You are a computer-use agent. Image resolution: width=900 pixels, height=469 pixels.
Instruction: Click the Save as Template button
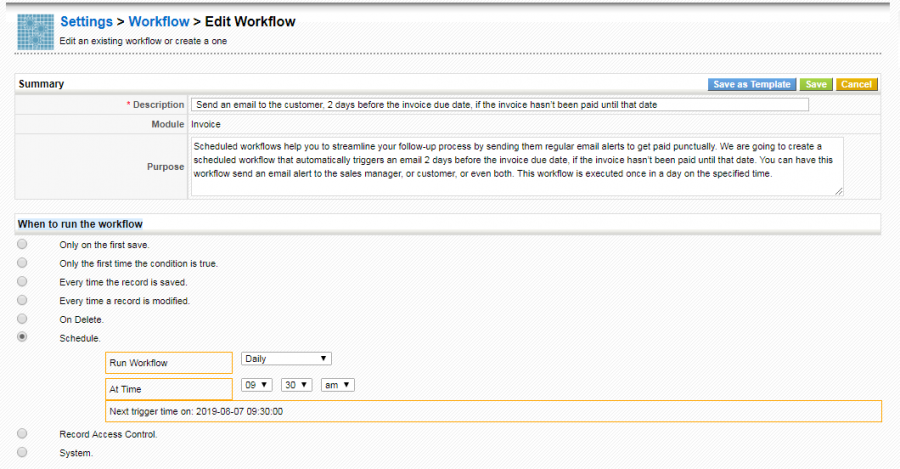[752, 85]
